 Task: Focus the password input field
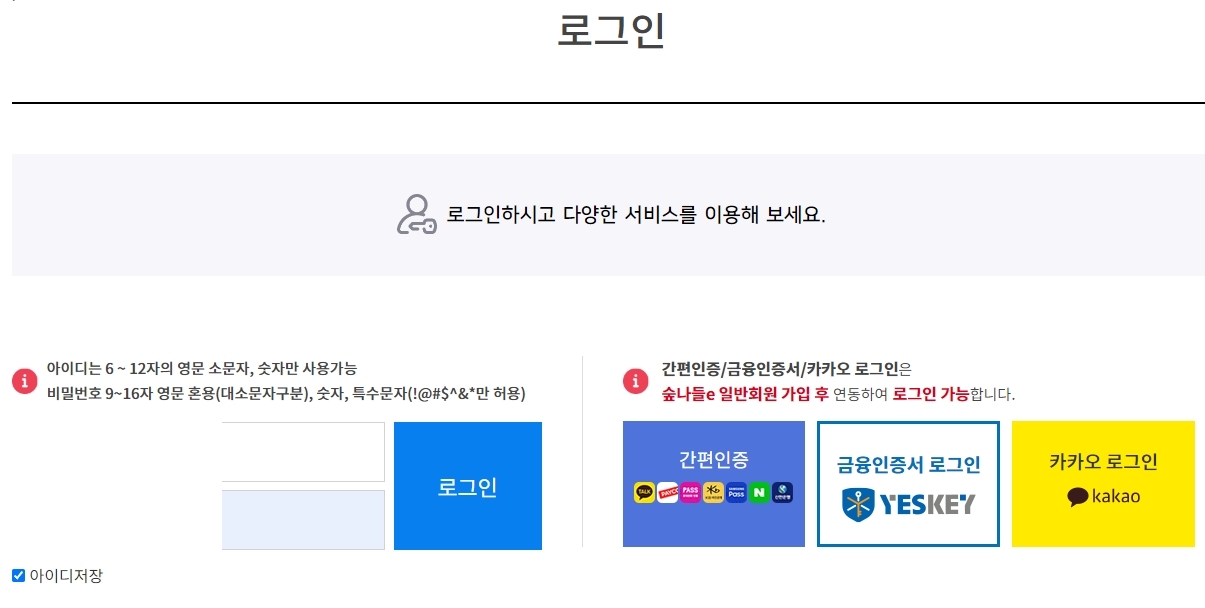tap(303, 520)
